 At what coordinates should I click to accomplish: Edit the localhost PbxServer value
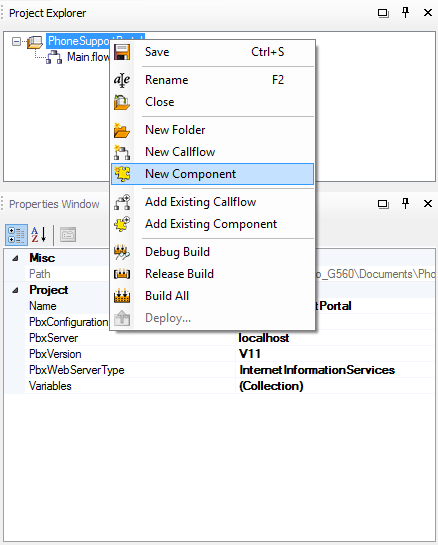point(263,338)
